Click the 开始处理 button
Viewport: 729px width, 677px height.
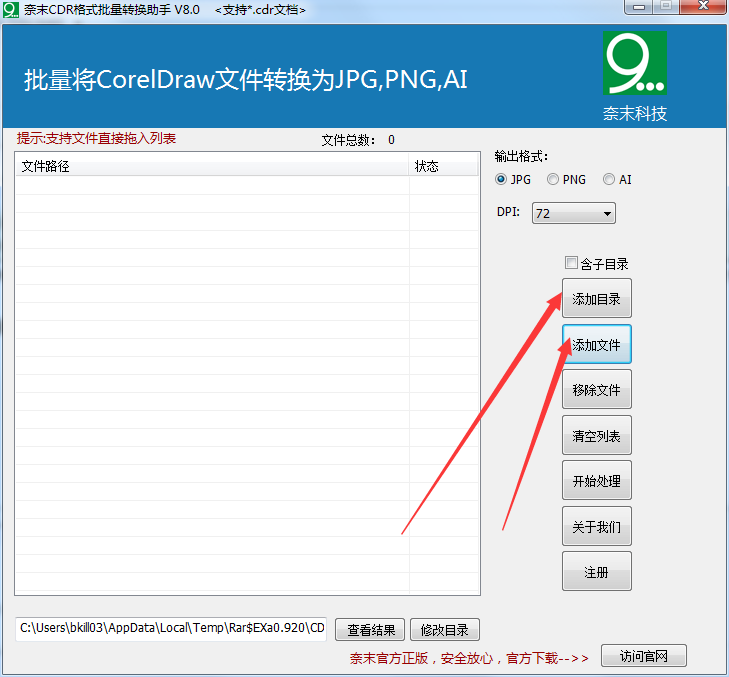pos(596,481)
